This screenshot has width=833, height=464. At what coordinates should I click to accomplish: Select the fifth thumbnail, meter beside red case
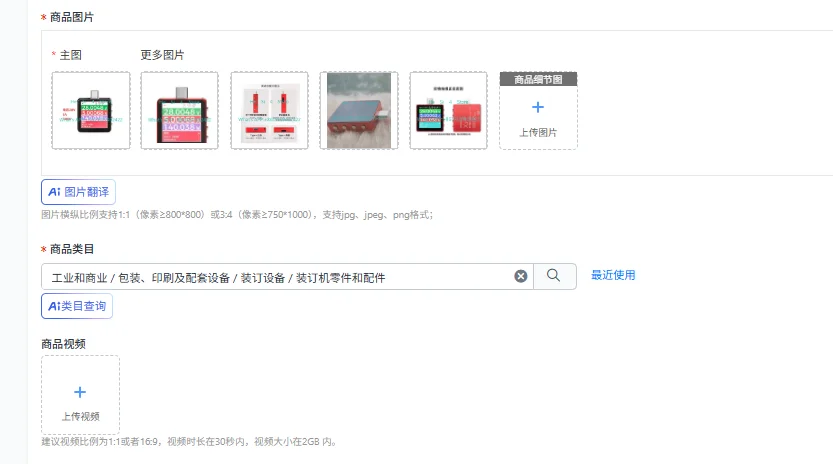point(448,111)
